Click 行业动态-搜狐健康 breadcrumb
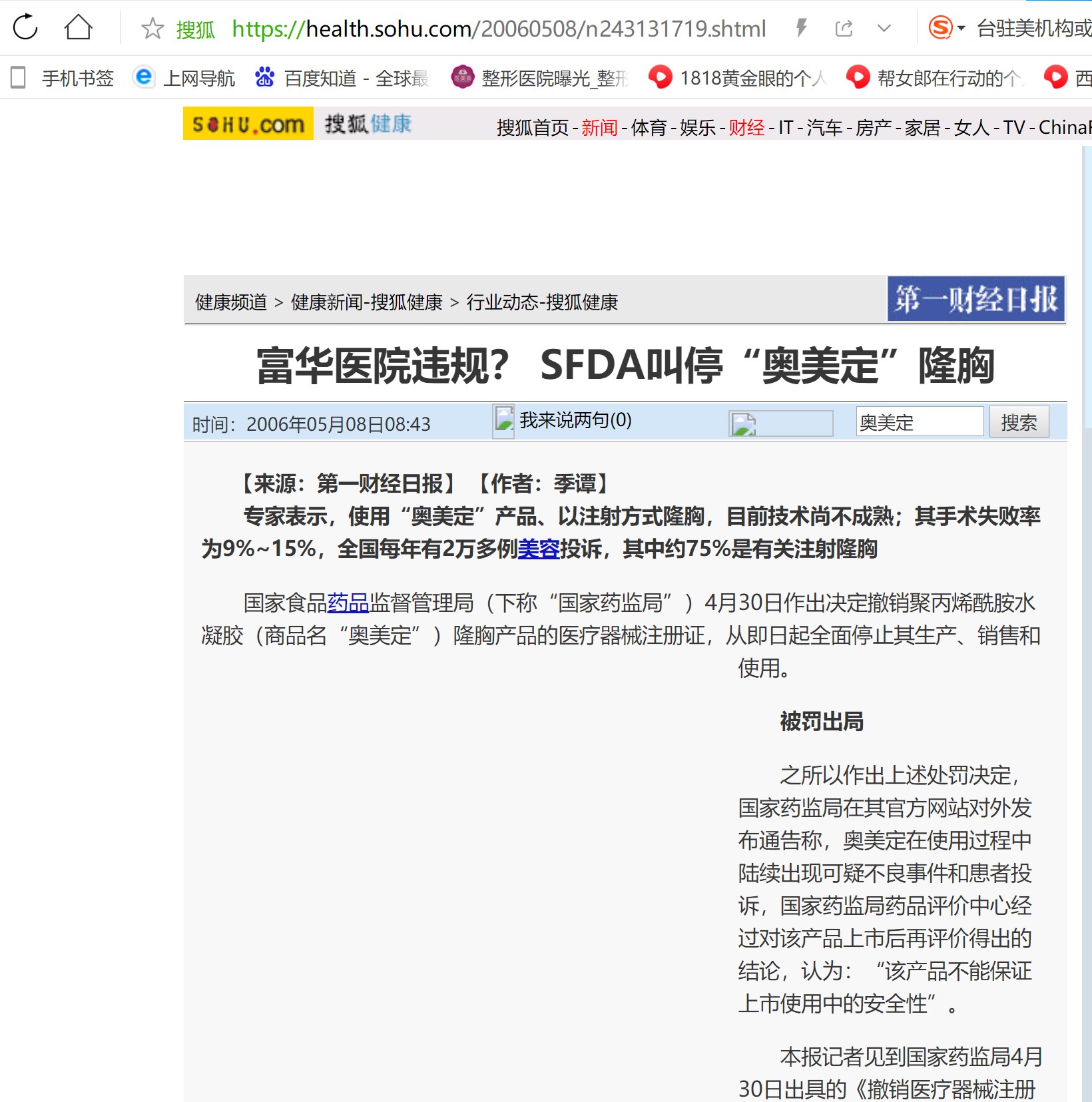 tap(542, 302)
